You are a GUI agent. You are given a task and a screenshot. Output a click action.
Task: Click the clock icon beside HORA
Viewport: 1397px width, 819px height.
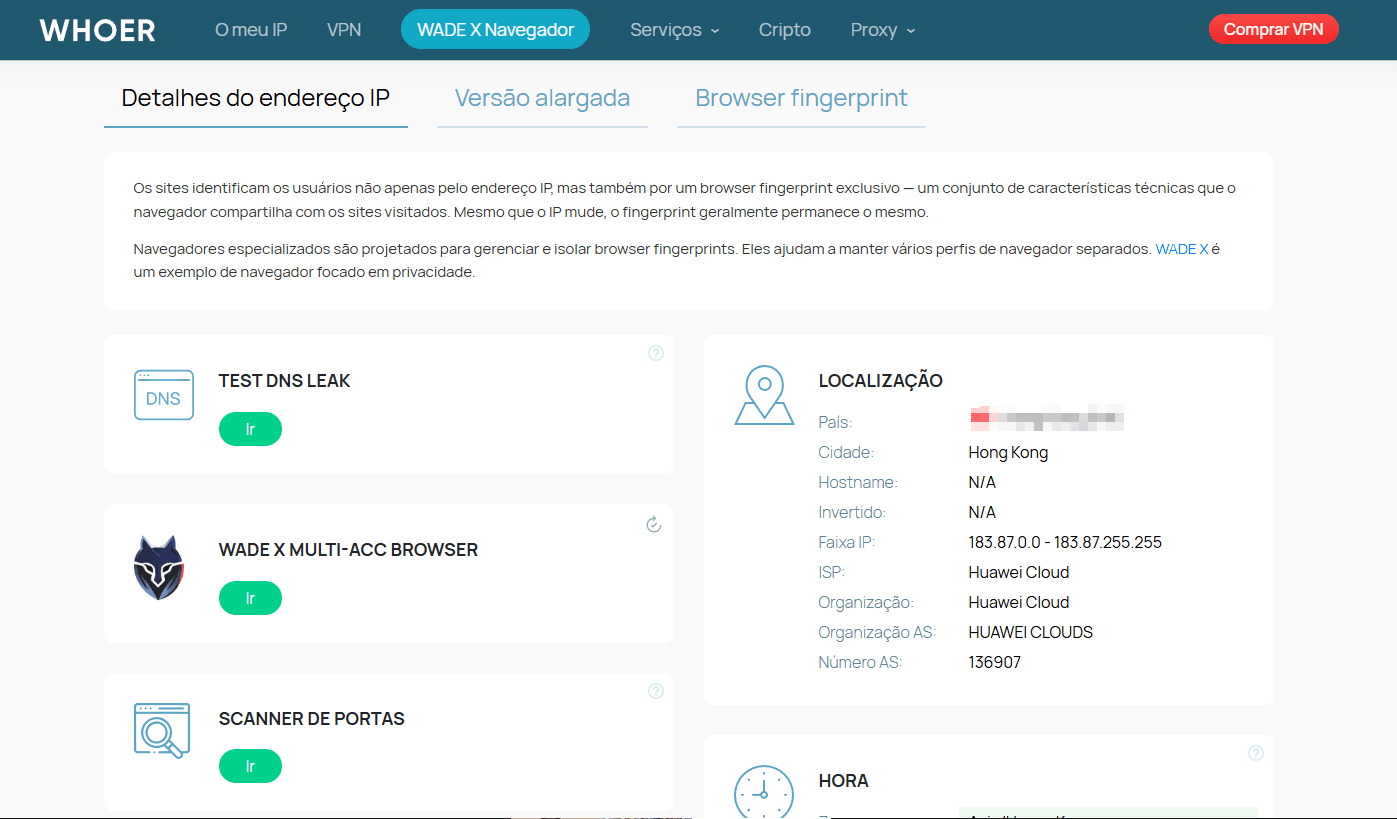(x=764, y=792)
